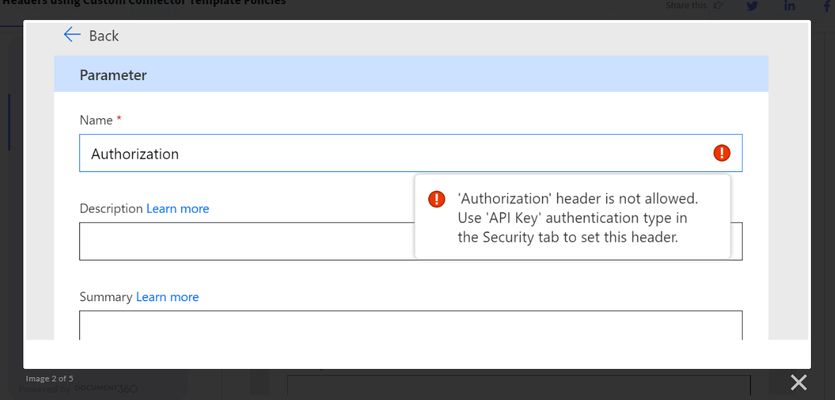Click the thumbs-up icon beside Share this
The height and width of the screenshot is (400, 835).
coord(718,5)
